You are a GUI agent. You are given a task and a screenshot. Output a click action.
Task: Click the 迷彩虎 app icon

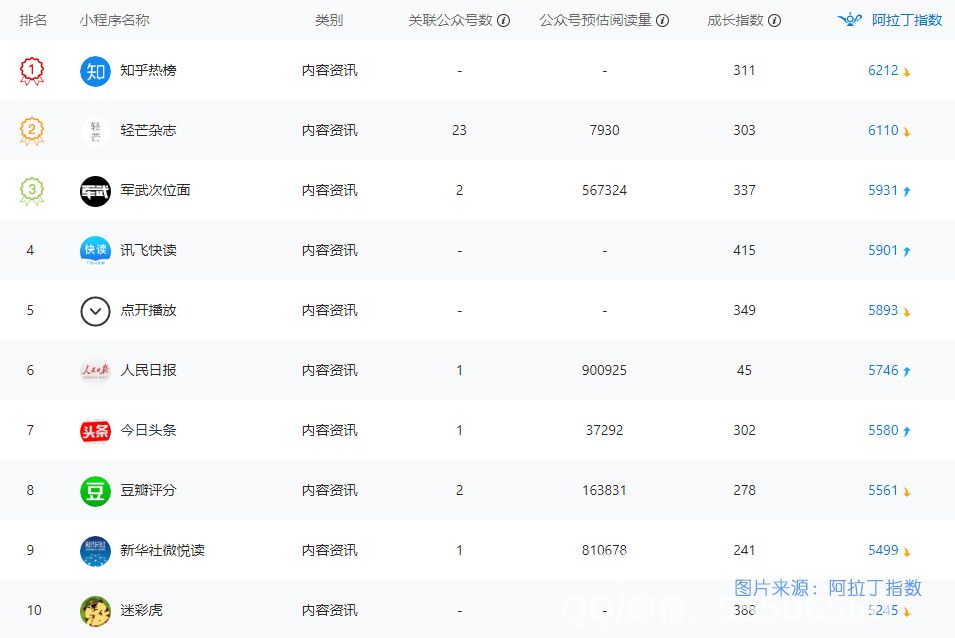[x=95, y=611]
